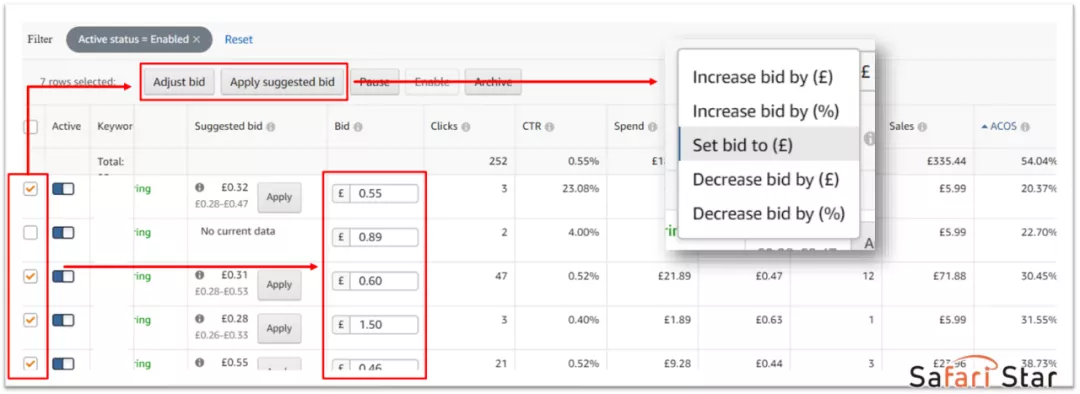
Task: Click the info icon beside £0.55 suggested bid
Action: 199,362
